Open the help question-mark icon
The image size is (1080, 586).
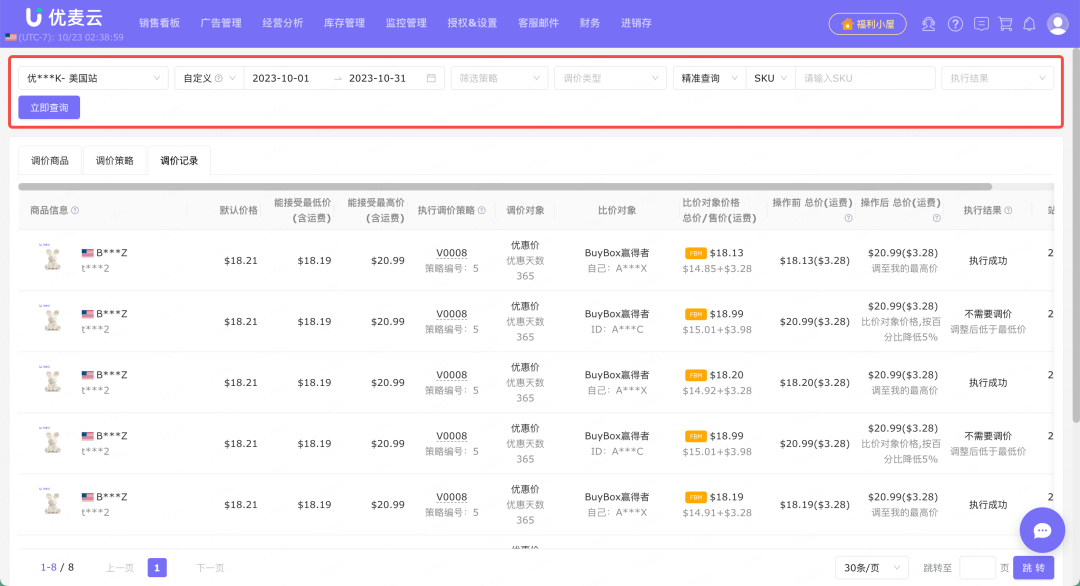pyautogui.click(x=954, y=23)
